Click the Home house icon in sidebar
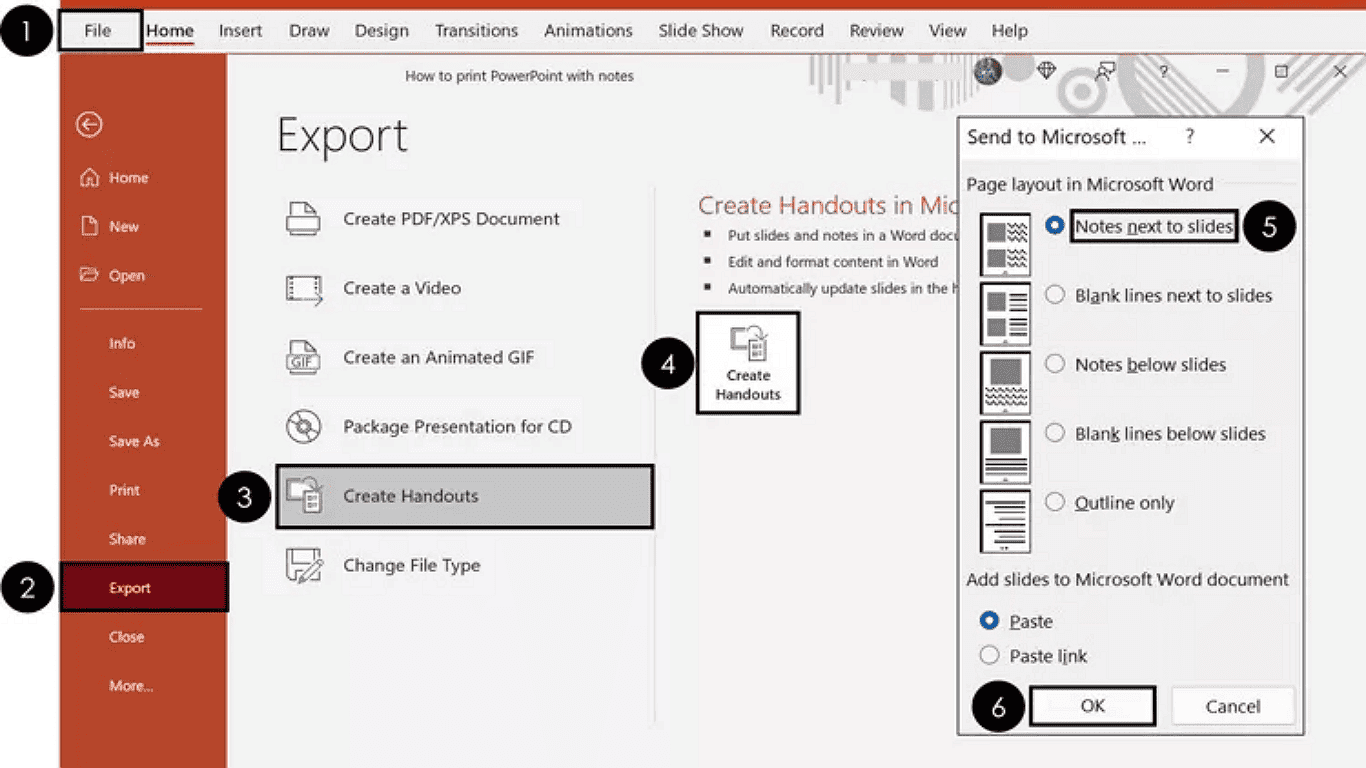Image resolution: width=1366 pixels, height=768 pixels. click(90, 178)
